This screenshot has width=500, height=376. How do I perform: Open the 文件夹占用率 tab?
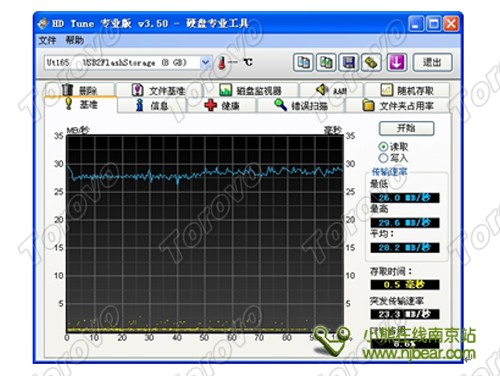pyautogui.click(x=398, y=106)
